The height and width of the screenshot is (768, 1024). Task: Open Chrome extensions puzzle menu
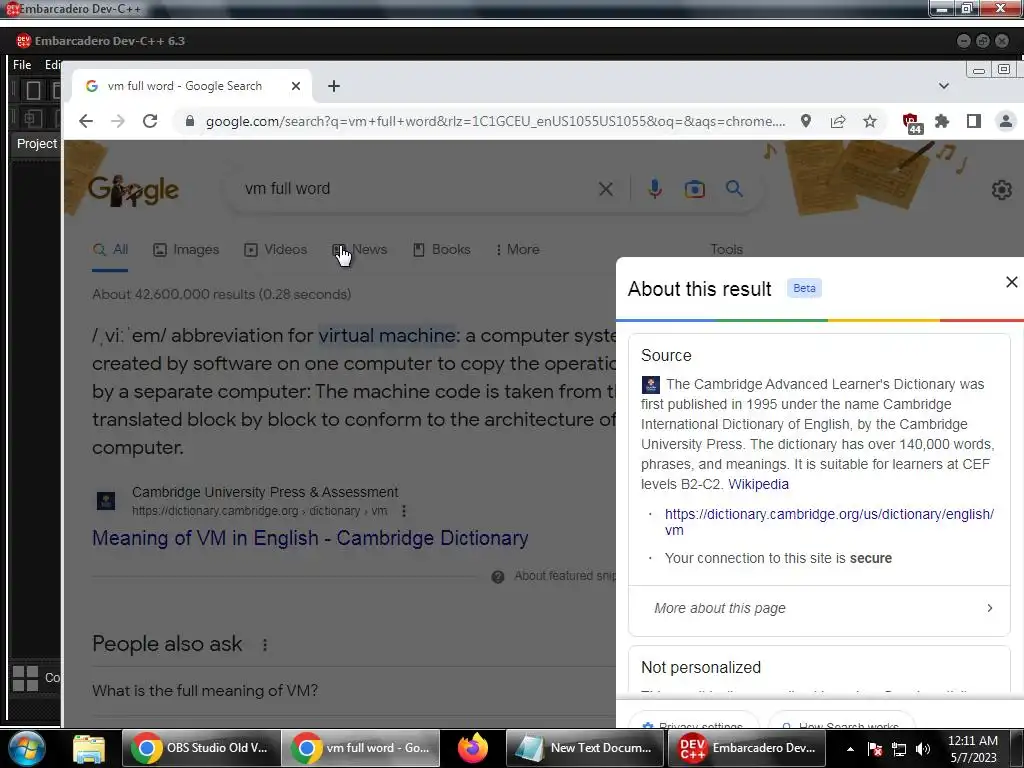pos(942,121)
